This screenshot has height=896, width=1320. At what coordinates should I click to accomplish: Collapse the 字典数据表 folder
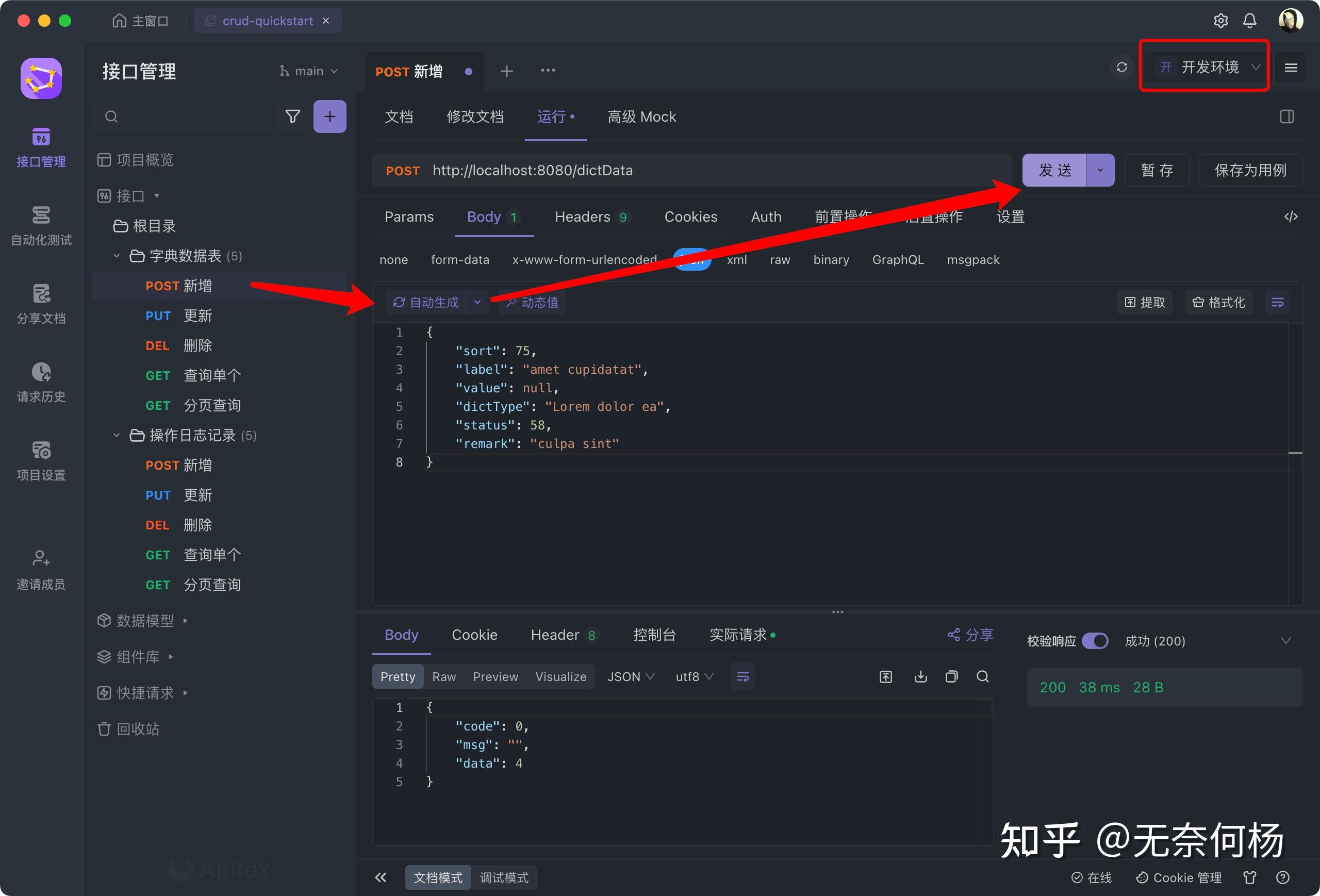[117, 256]
